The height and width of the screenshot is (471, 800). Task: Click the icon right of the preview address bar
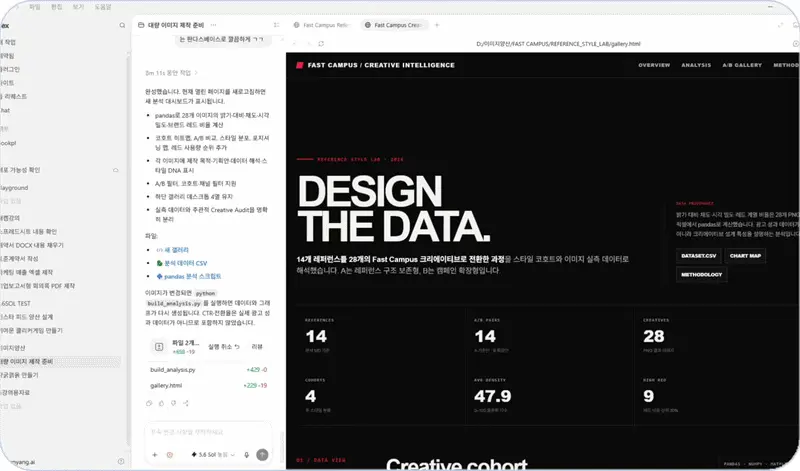[795, 44]
